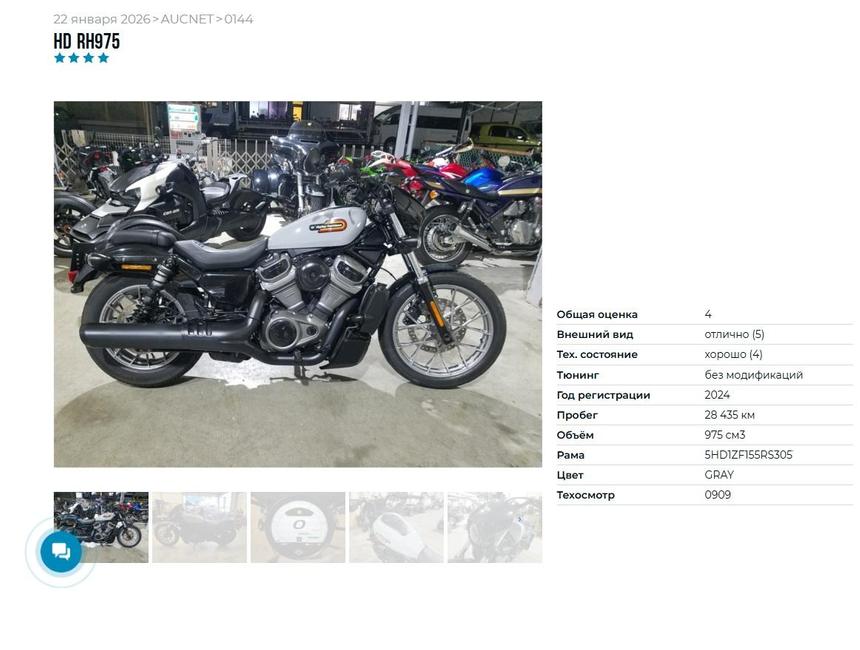Enlarge the main Harley-Davidson photo
This screenshot has width=860, height=650.
pyautogui.click(x=298, y=284)
